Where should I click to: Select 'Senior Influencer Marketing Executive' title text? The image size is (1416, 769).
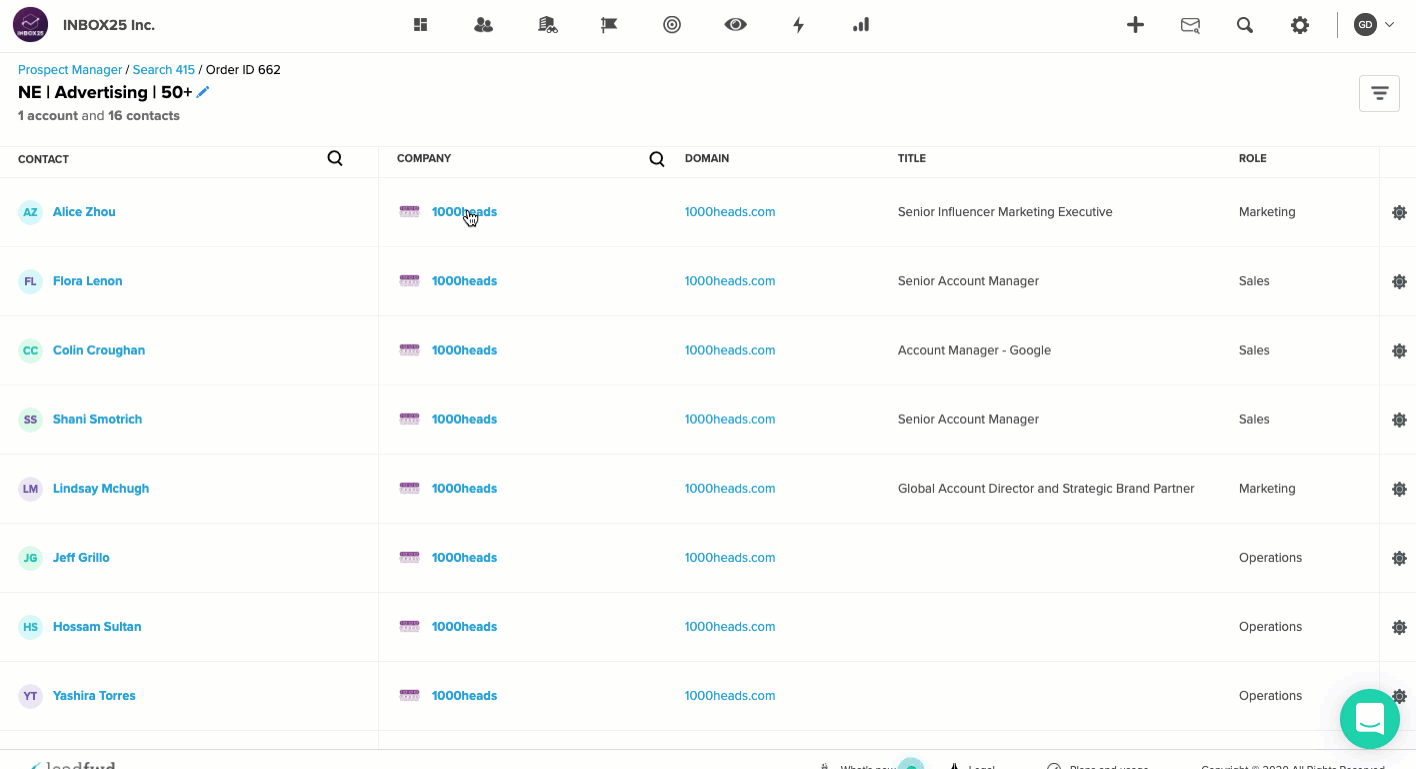[1005, 212]
